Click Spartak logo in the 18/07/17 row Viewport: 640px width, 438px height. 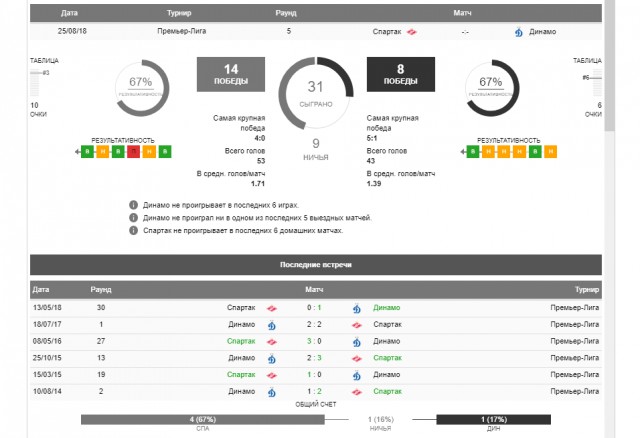(357, 325)
